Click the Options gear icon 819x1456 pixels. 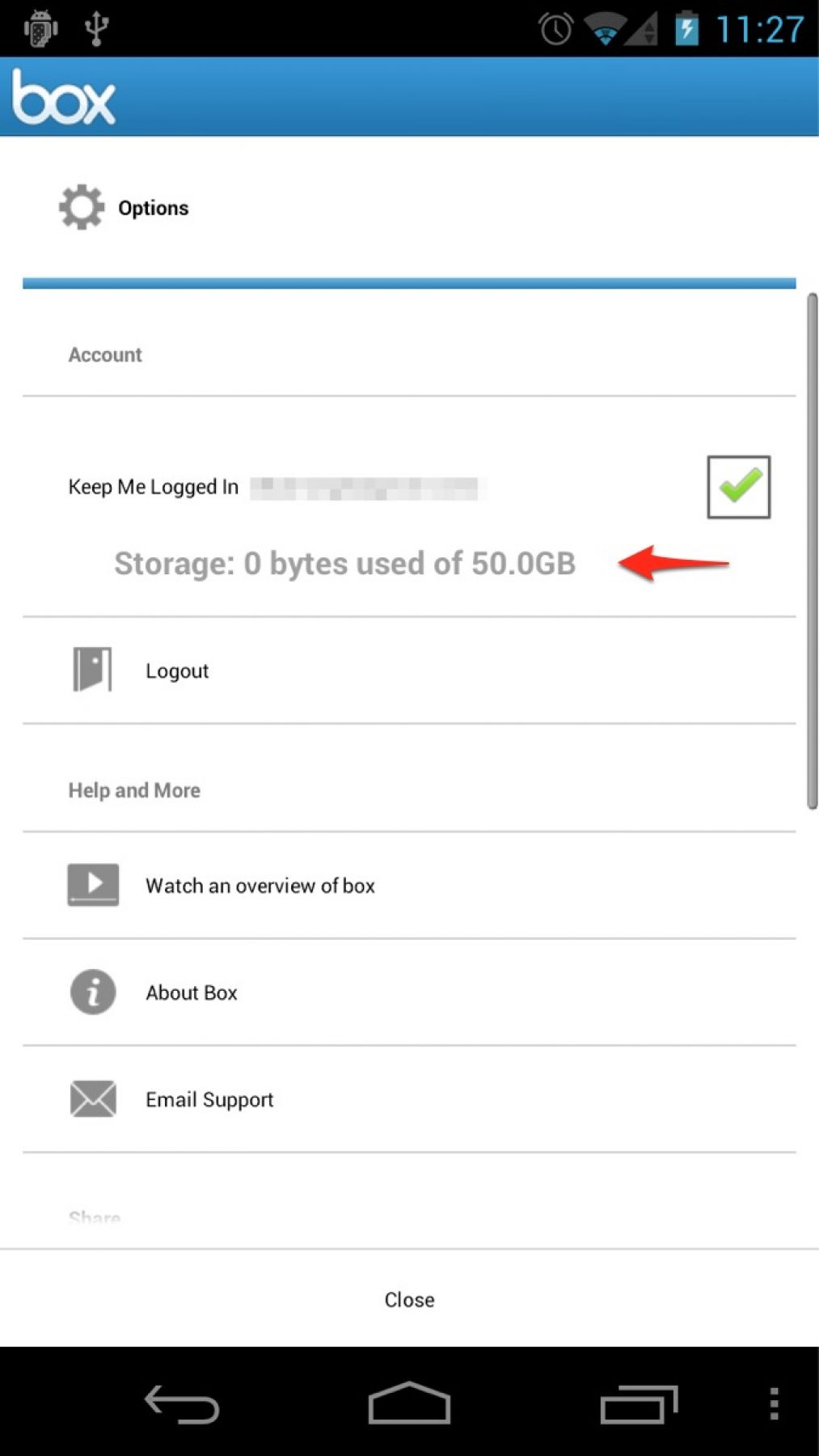pos(82,208)
